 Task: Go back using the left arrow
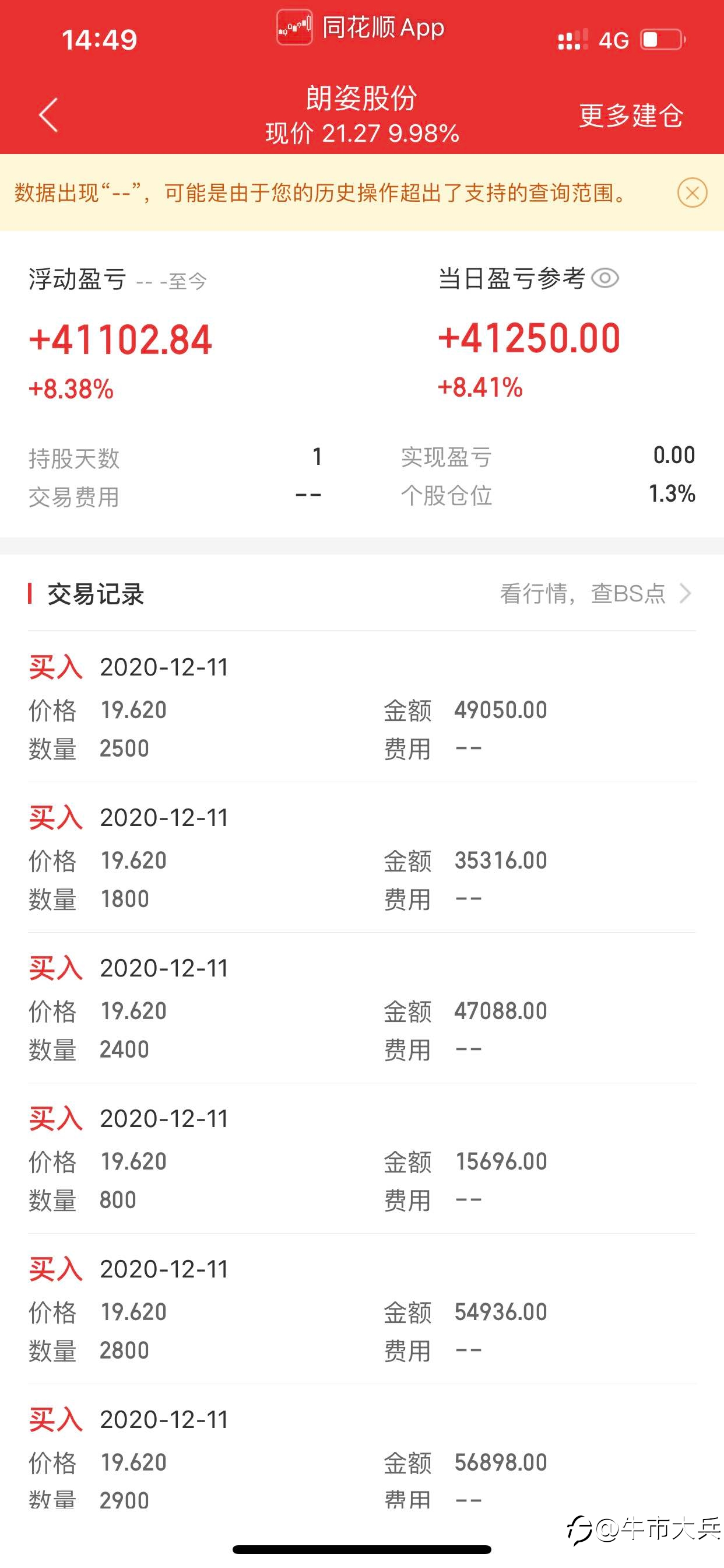point(48,114)
